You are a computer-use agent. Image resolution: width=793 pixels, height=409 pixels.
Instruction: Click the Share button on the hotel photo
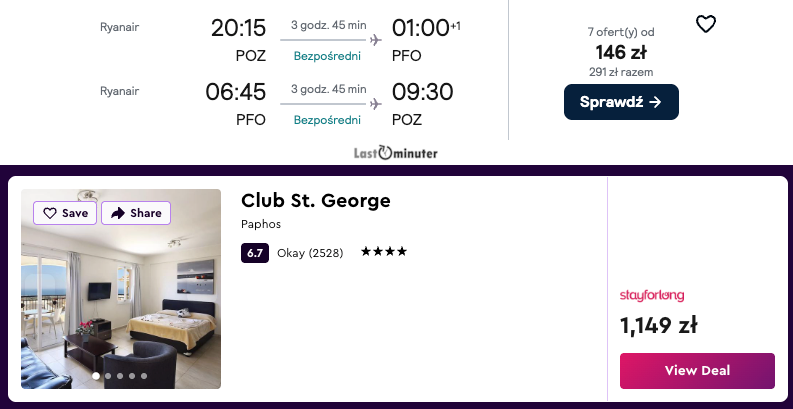[136, 213]
